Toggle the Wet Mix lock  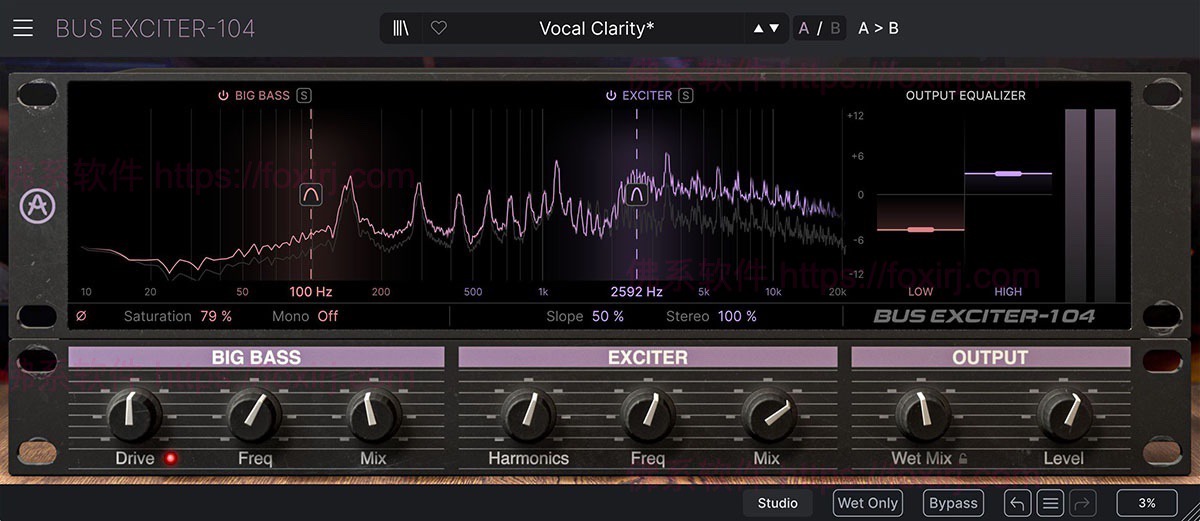point(963,459)
